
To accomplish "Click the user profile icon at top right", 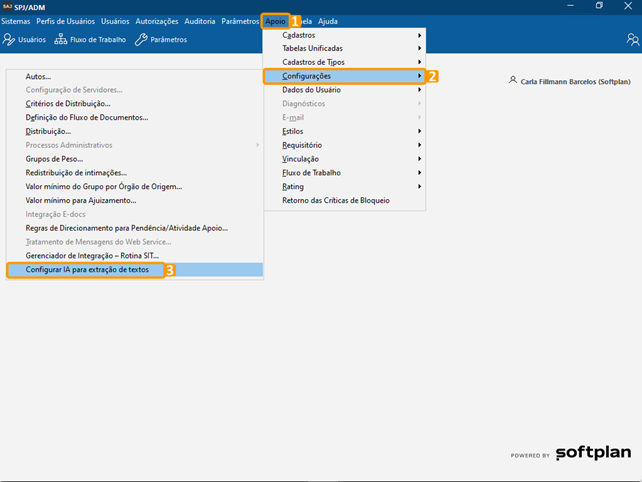I will point(632,40).
